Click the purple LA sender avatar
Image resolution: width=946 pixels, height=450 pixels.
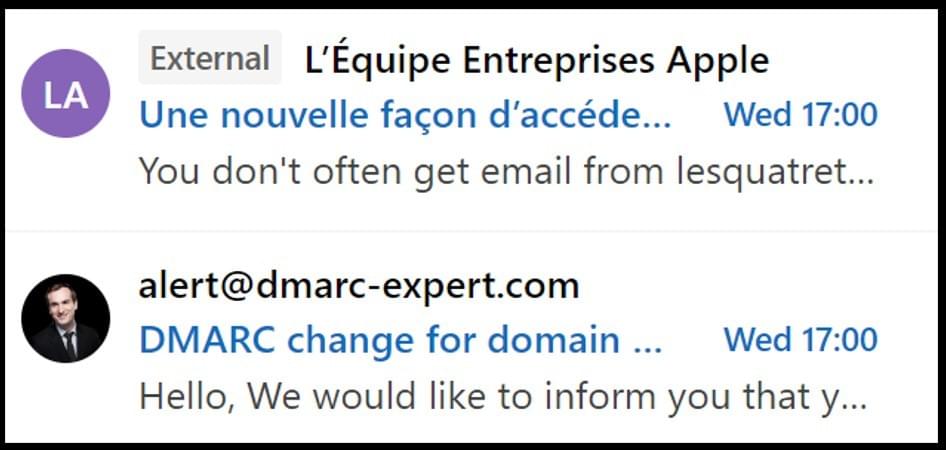[66, 93]
